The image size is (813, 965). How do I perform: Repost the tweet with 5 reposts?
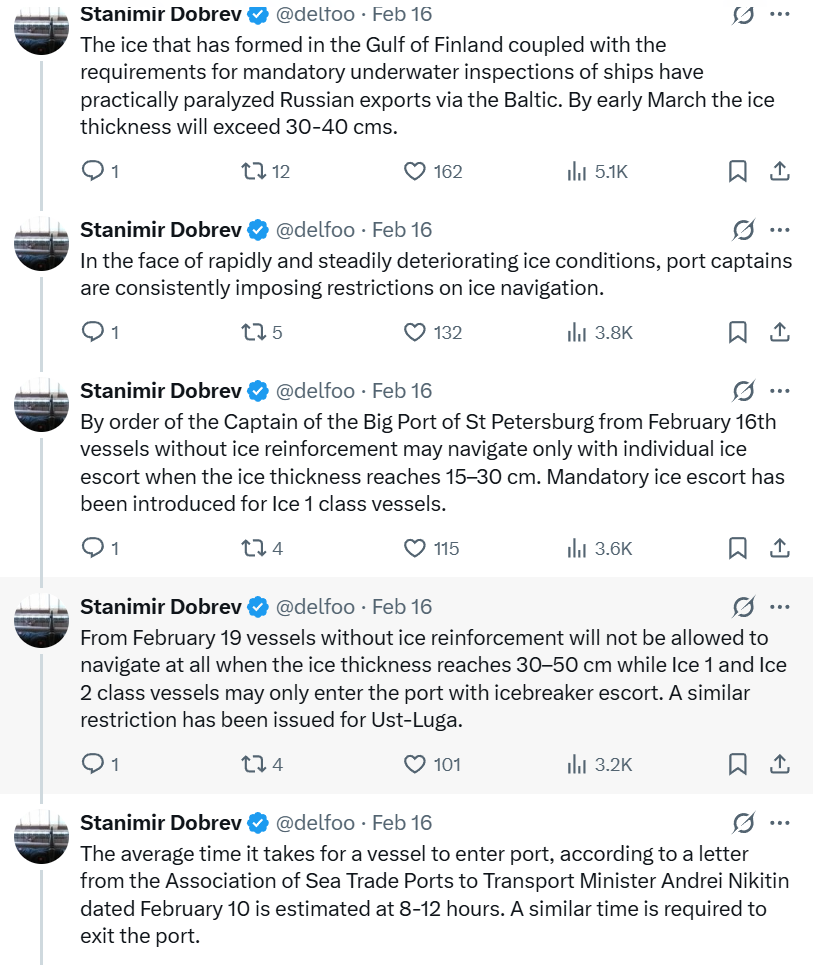point(254,332)
